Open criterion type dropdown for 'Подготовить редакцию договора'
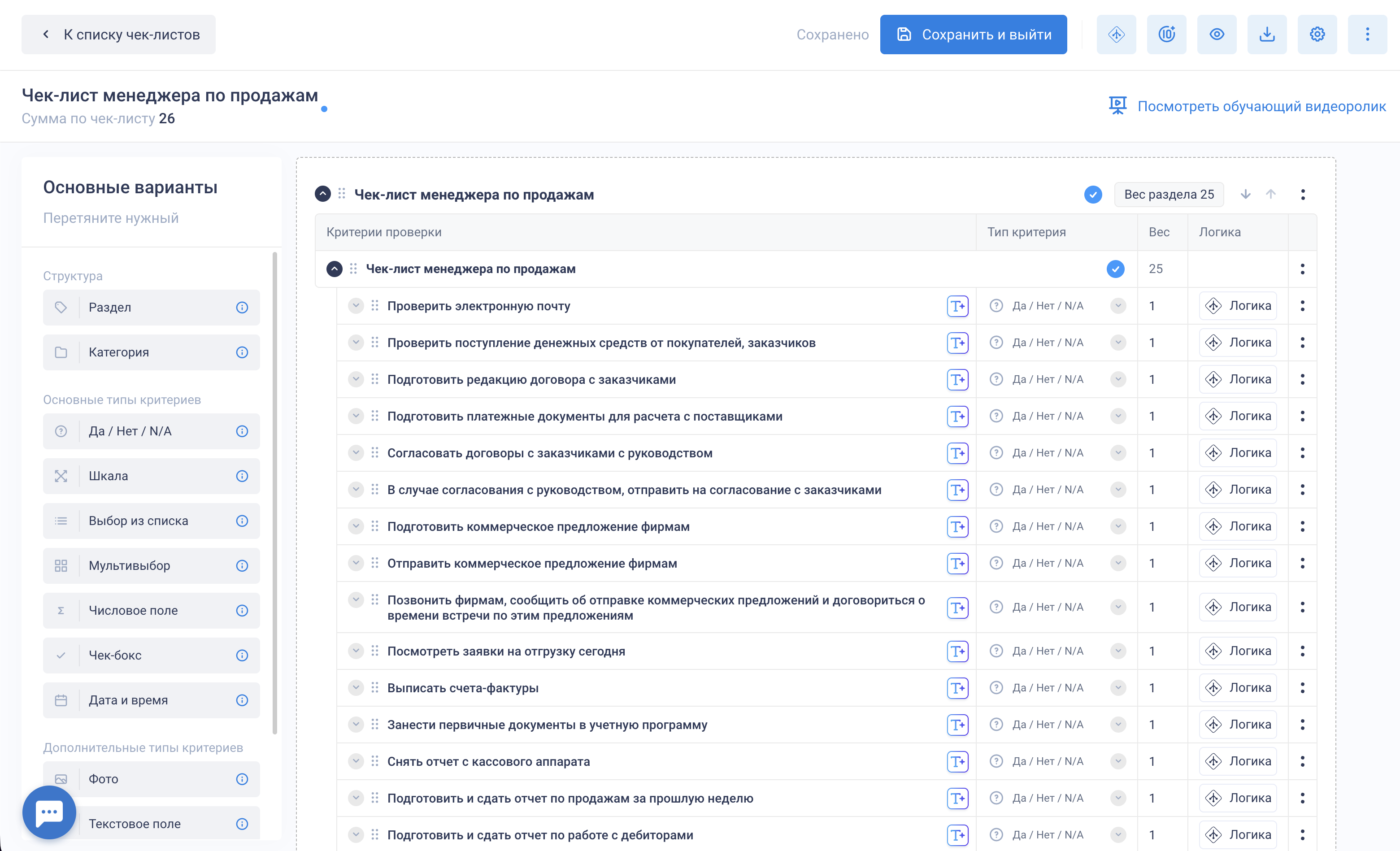 pos(1117,379)
